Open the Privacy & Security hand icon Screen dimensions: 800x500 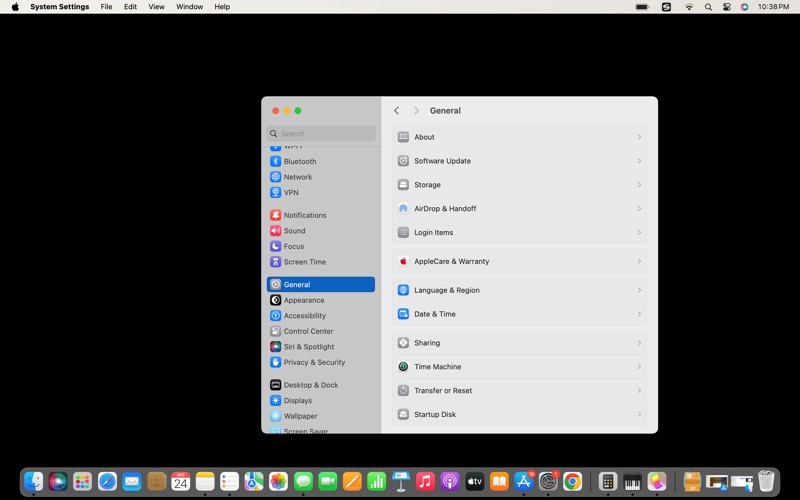(x=275, y=362)
